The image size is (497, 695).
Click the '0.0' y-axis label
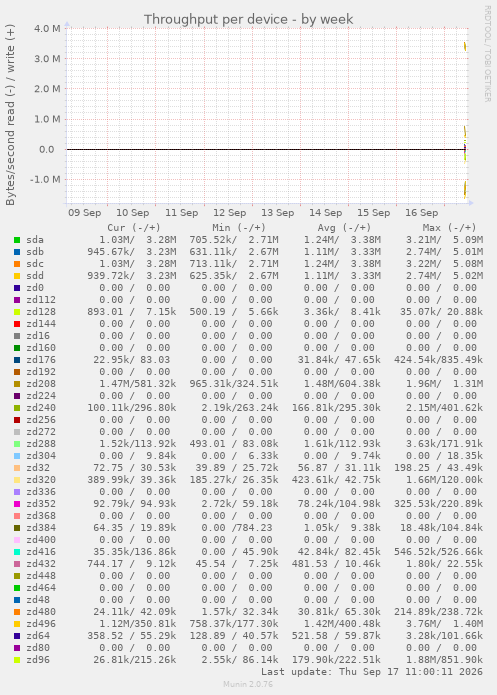click(47, 149)
